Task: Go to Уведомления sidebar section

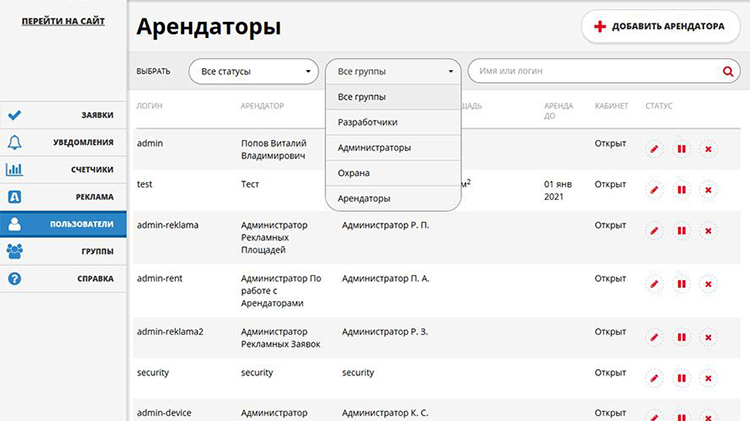Action: pyautogui.click(x=64, y=142)
